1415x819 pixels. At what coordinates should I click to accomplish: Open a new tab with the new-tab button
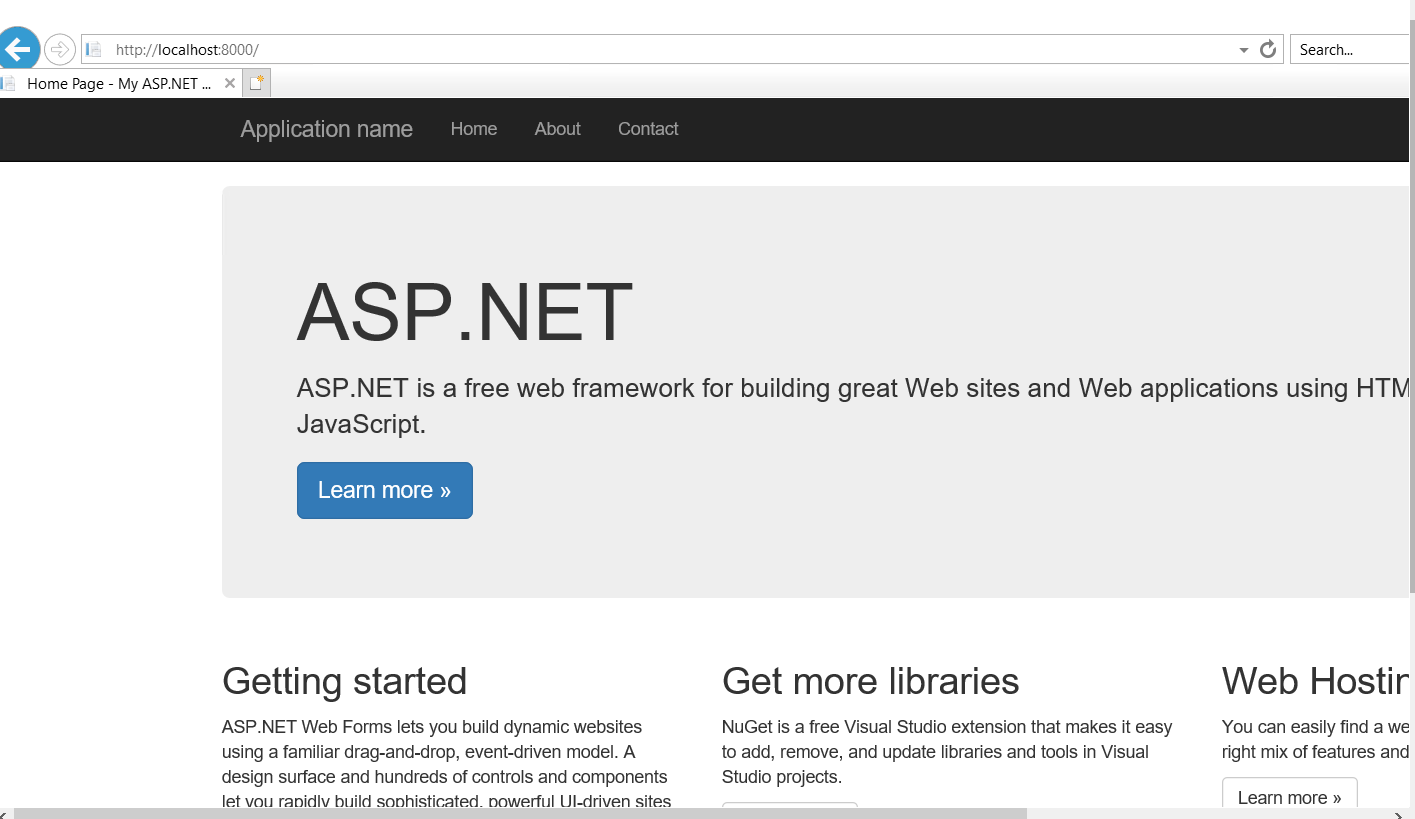(x=257, y=83)
